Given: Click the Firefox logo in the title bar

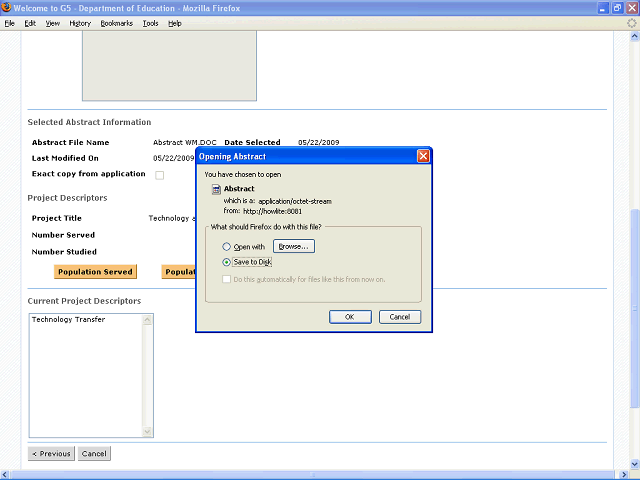Looking at the screenshot, I should (6, 7).
